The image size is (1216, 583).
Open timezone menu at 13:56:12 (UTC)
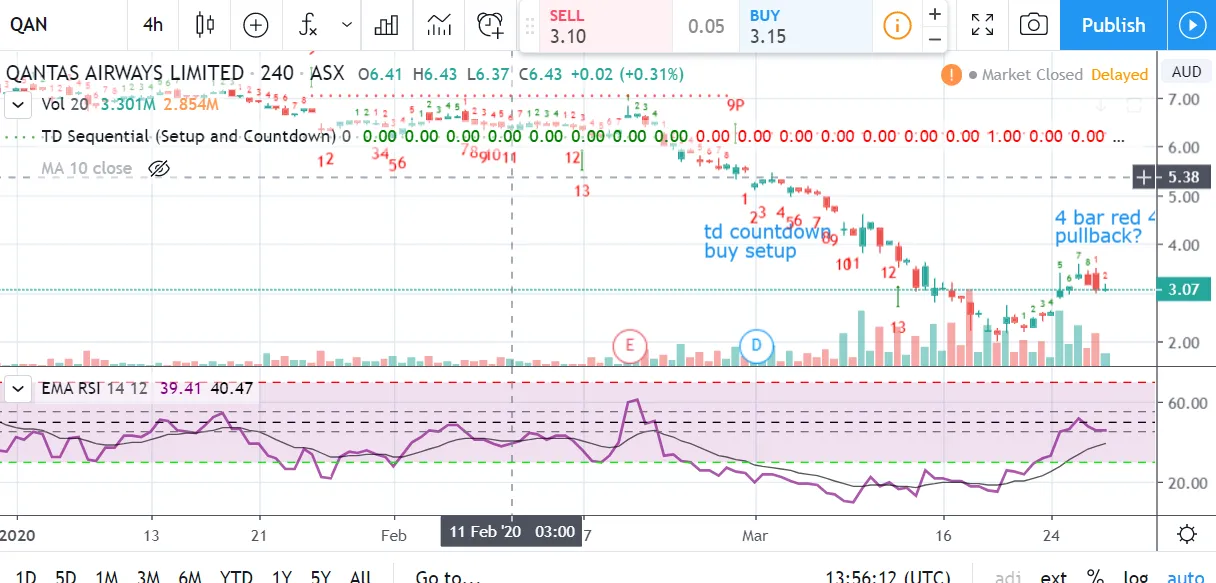tap(888, 577)
